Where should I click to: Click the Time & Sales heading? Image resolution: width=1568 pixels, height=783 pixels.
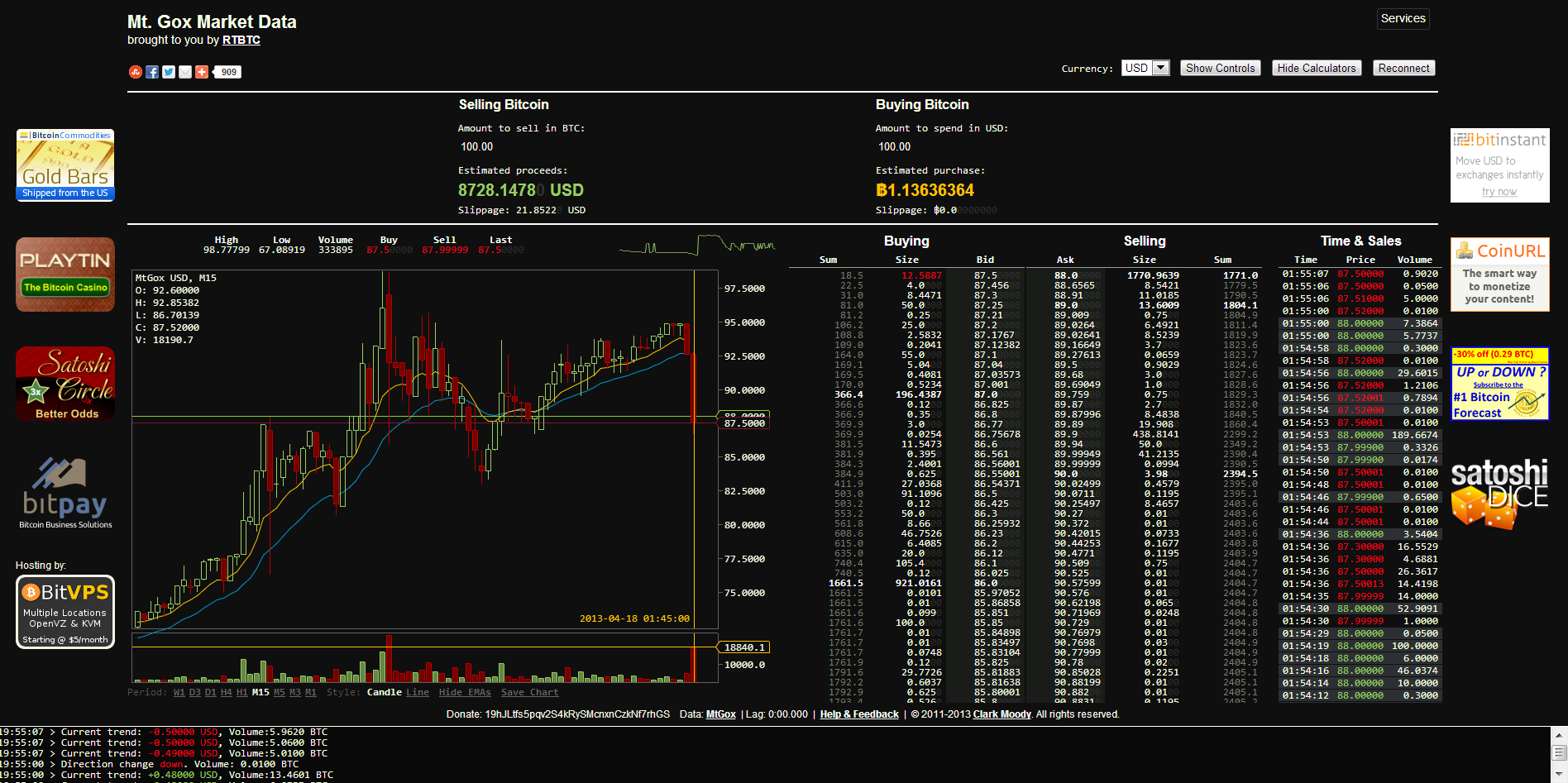click(x=1360, y=241)
